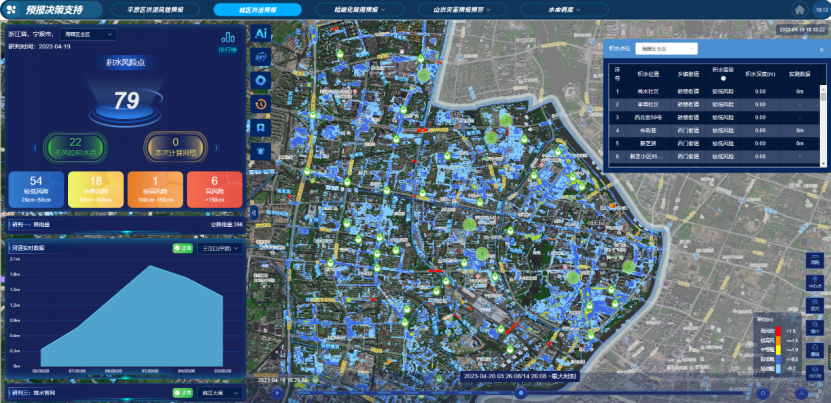Click the 乡镇街道 column header
The height and width of the screenshot is (403, 831).
click(688, 74)
